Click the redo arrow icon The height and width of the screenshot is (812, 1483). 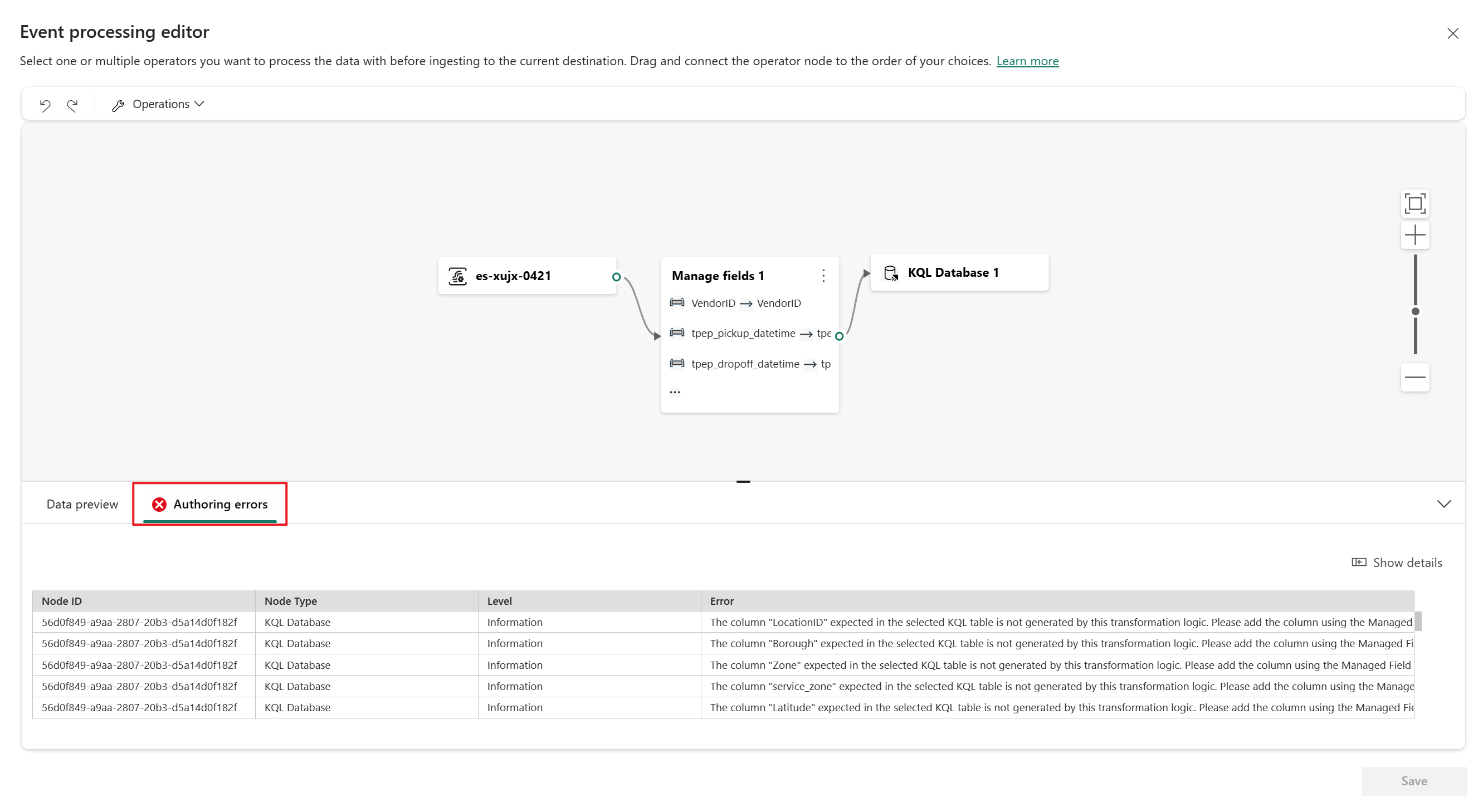pos(72,105)
